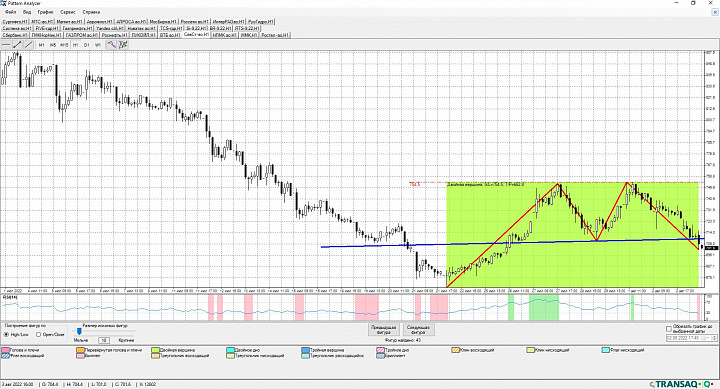Screen dimensions: 720x389
Task: Select the thin diagonal line tool
Action: coord(28,45)
